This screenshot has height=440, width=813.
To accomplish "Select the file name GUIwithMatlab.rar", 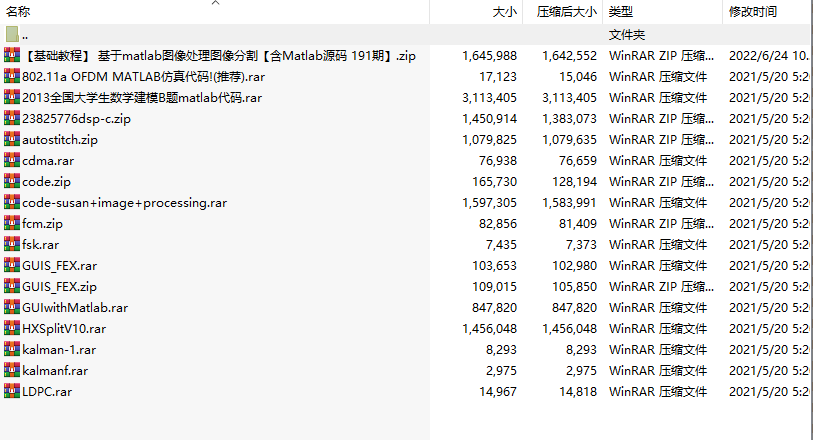I will [75, 307].
